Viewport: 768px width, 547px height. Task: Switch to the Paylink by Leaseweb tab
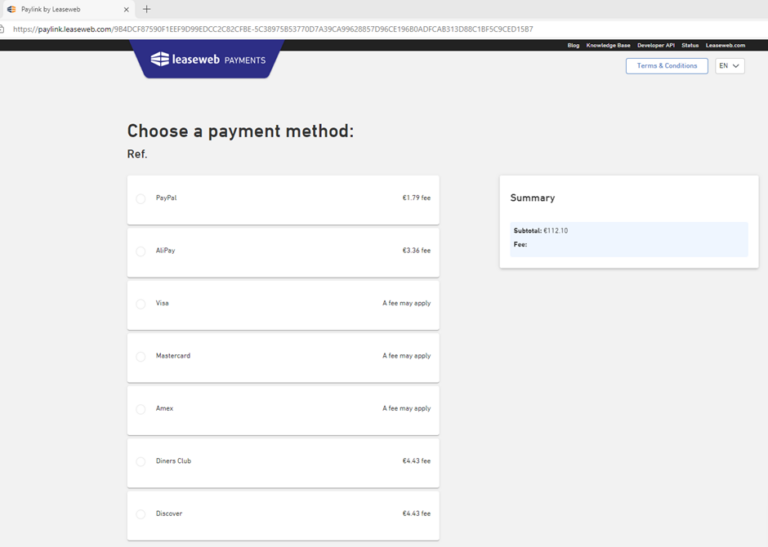click(68, 9)
